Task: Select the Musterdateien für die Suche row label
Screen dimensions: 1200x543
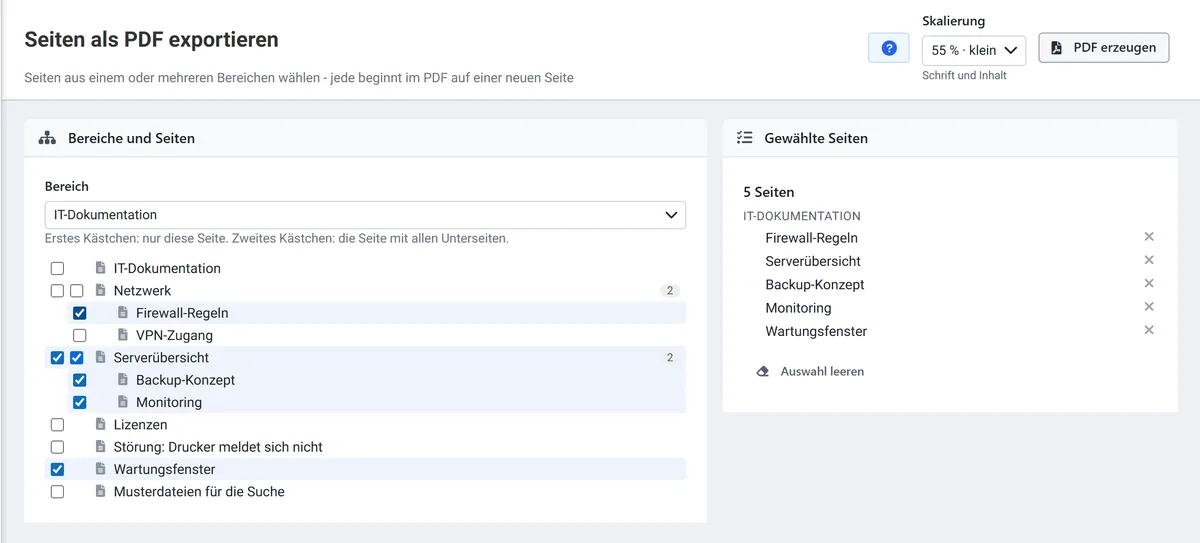Action: click(x=199, y=492)
